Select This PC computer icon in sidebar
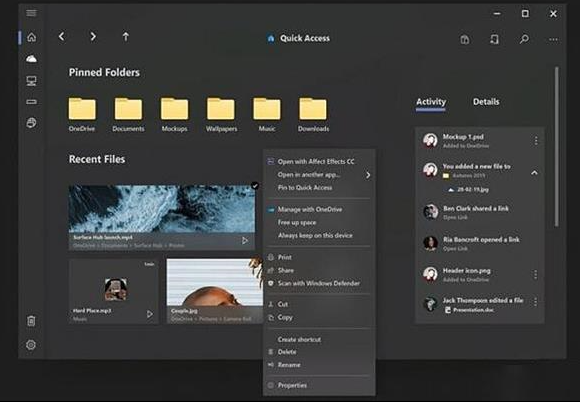The image size is (580, 404). (31, 81)
